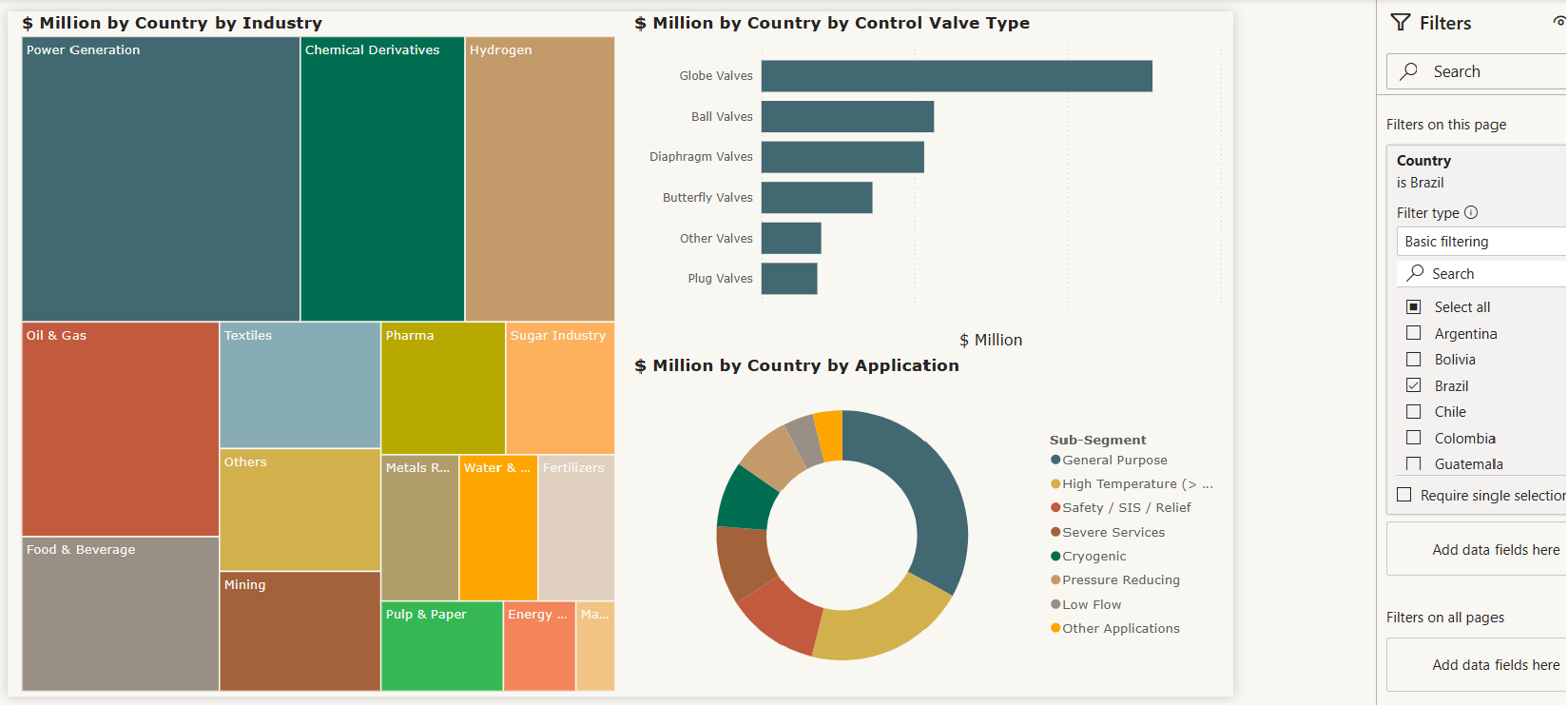Click the magnifier icon in Filters search
Screen dimensions: 1568x707
(x=1409, y=71)
